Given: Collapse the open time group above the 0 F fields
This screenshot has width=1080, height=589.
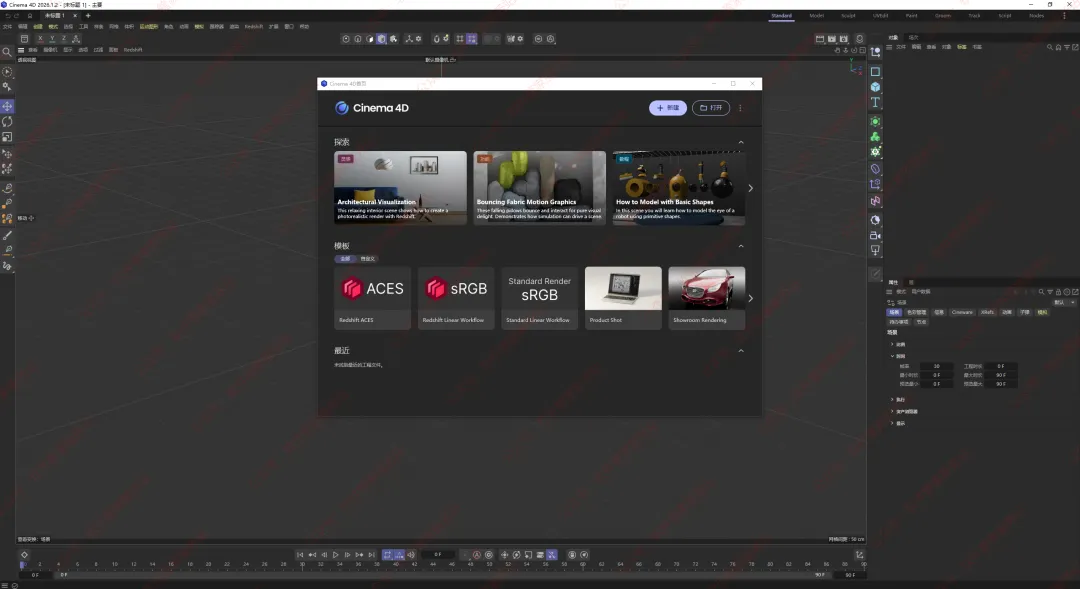Looking at the screenshot, I should point(892,356).
